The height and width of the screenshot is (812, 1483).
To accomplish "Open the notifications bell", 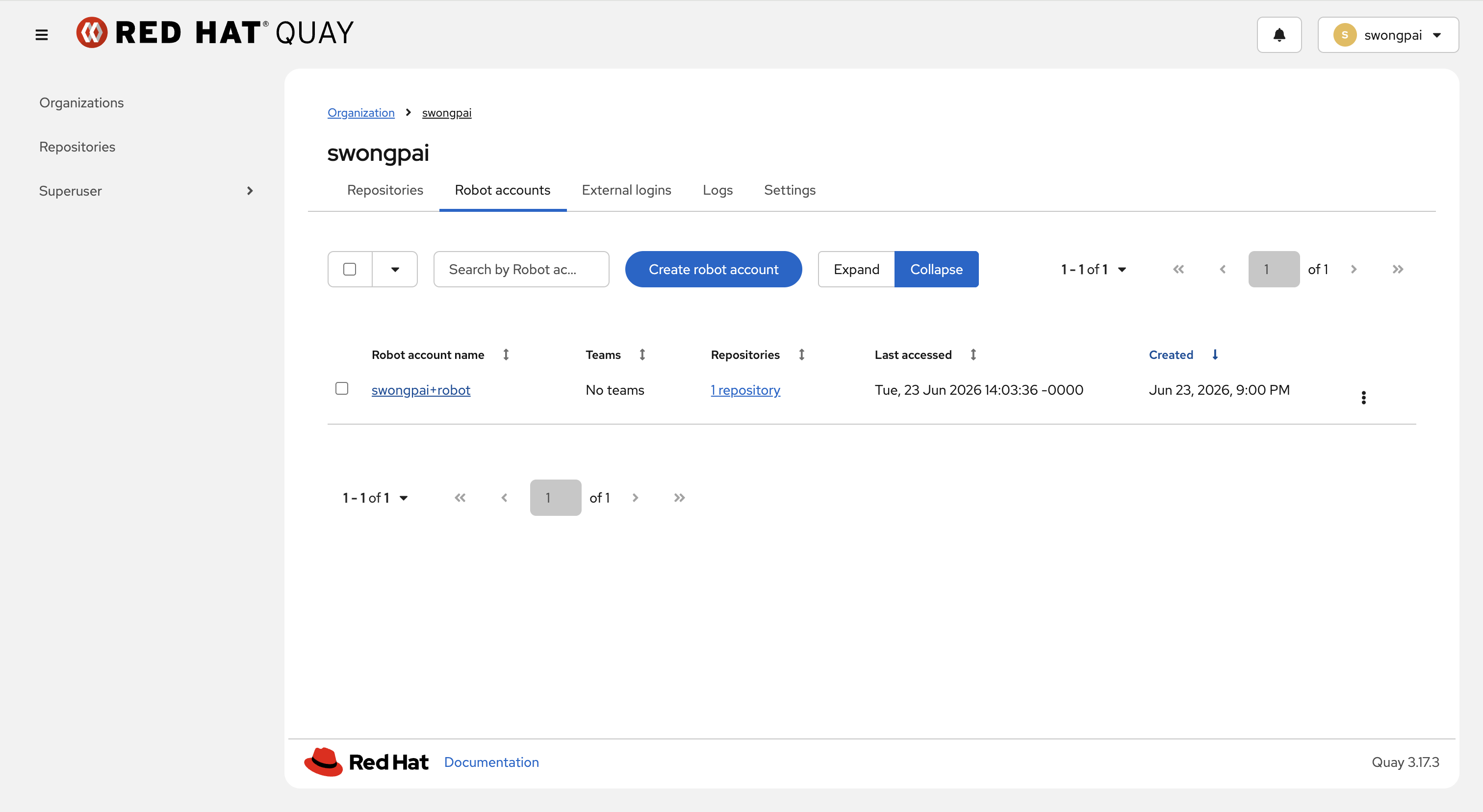I will [x=1278, y=35].
